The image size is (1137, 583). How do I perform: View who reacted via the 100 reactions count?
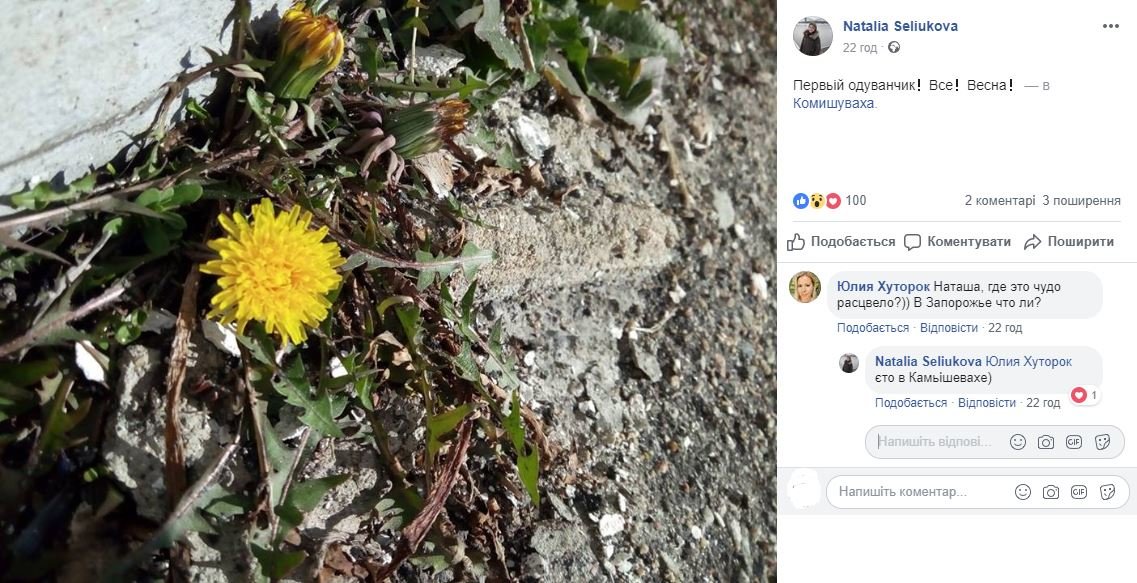click(x=855, y=201)
